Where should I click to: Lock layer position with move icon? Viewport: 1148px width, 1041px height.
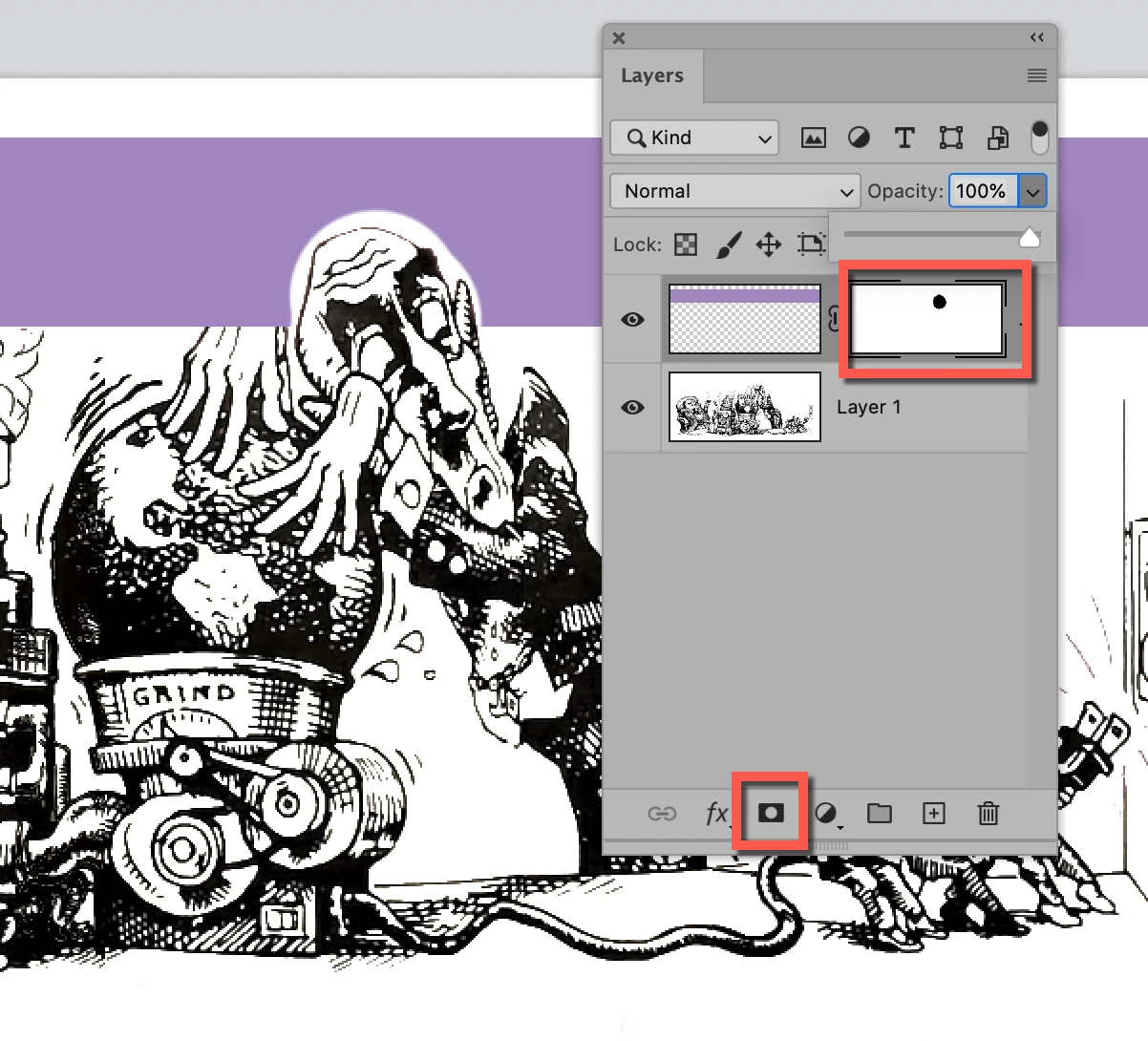pyautogui.click(x=769, y=244)
